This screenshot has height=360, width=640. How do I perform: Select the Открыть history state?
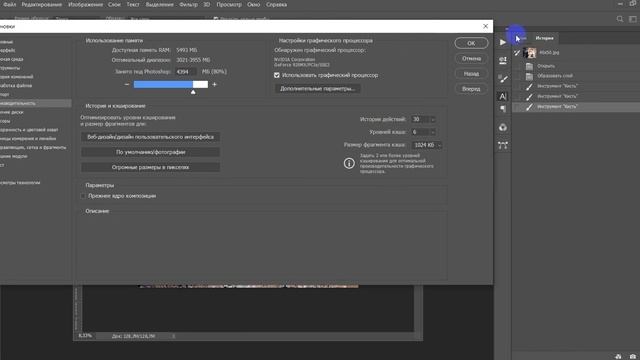pyautogui.click(x=576, y=66)
